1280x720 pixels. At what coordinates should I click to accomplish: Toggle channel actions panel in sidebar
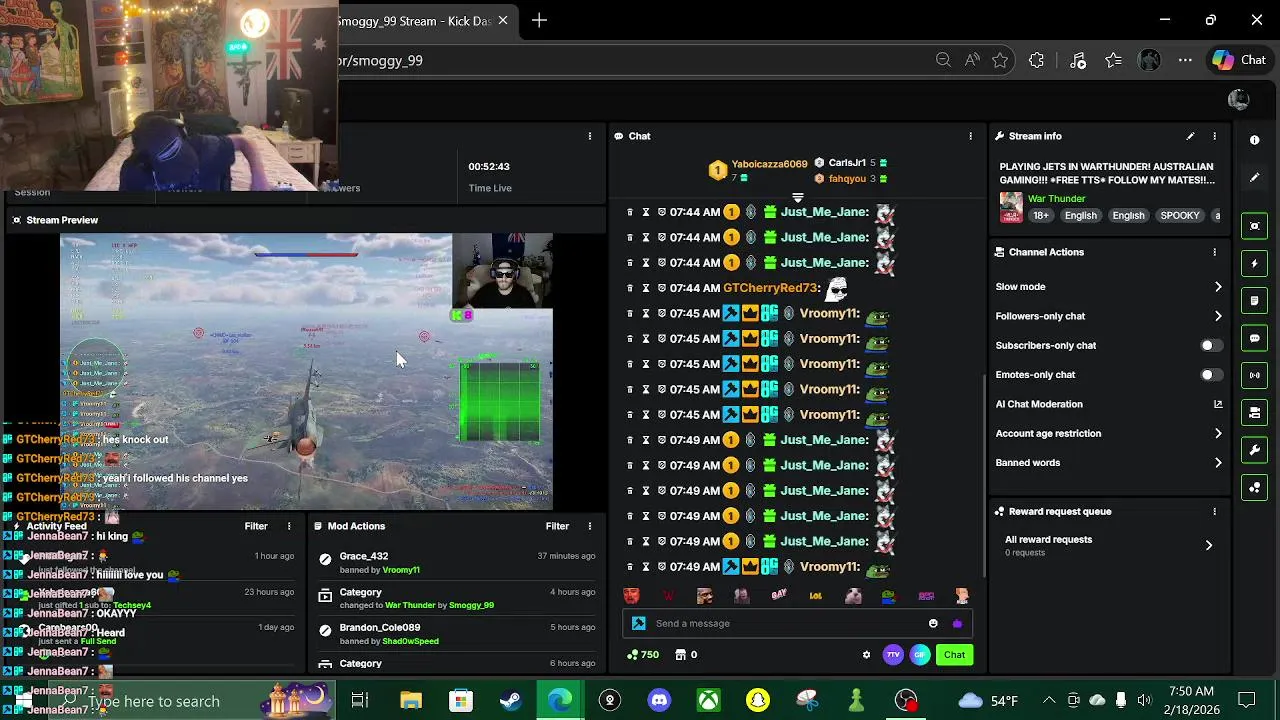[1255, 412]
